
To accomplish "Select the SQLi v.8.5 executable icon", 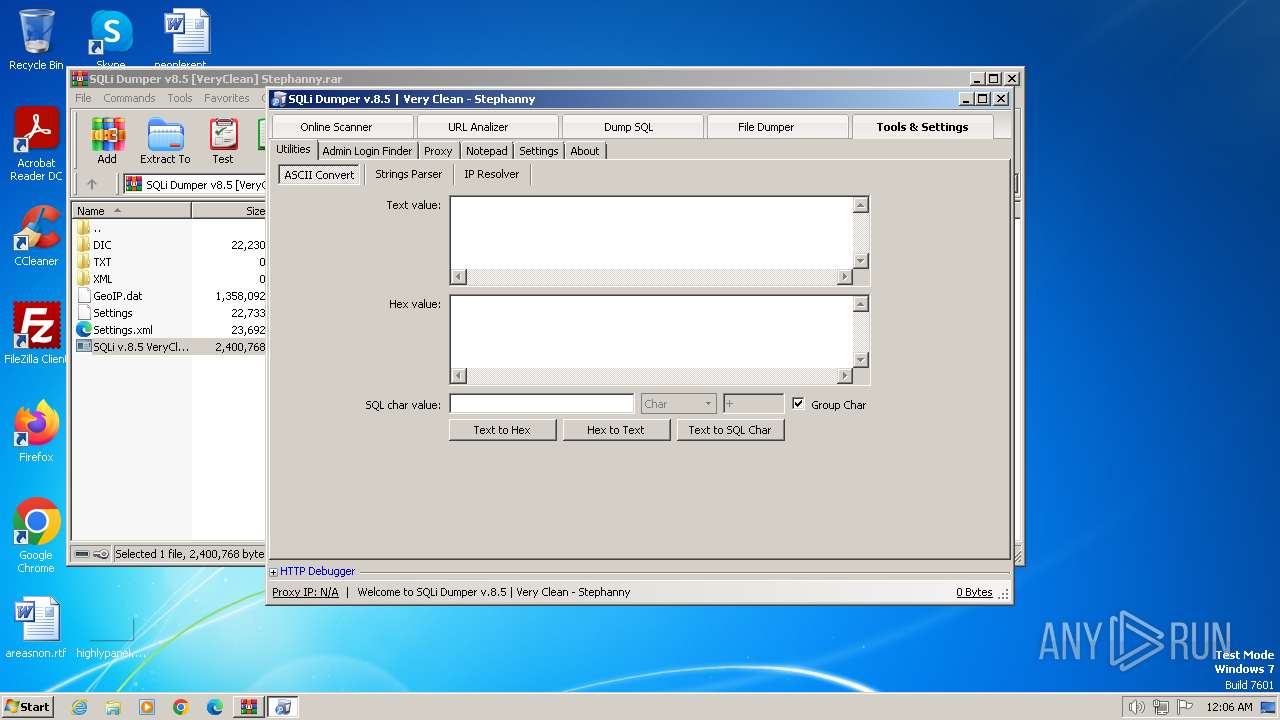I will pyautogui.click(x=84, y=347).
